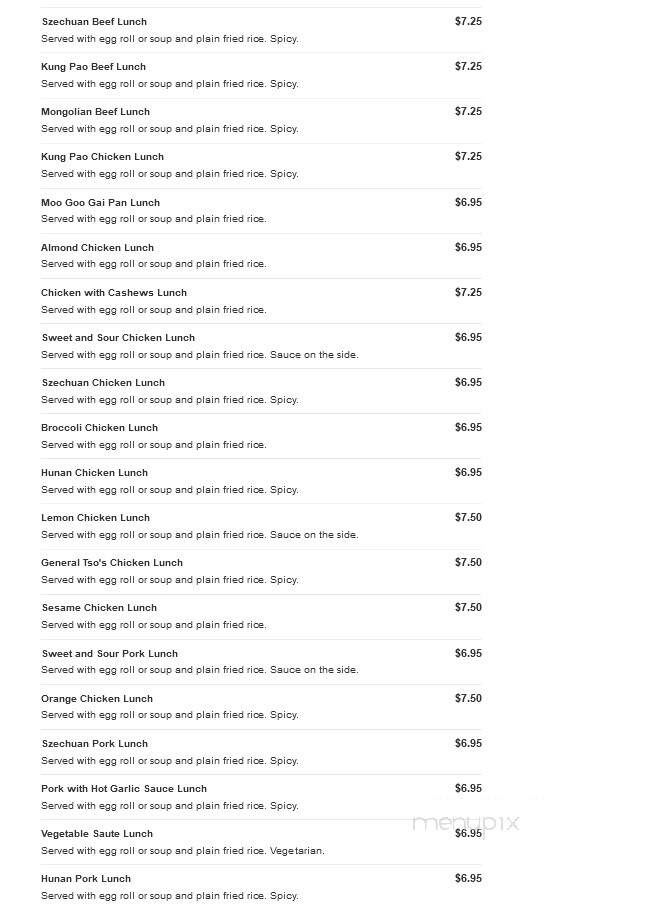The image size is (645, 906).
Task: Select Sweet and Sour Chicken Lunch
Action: tap(118, 338)
